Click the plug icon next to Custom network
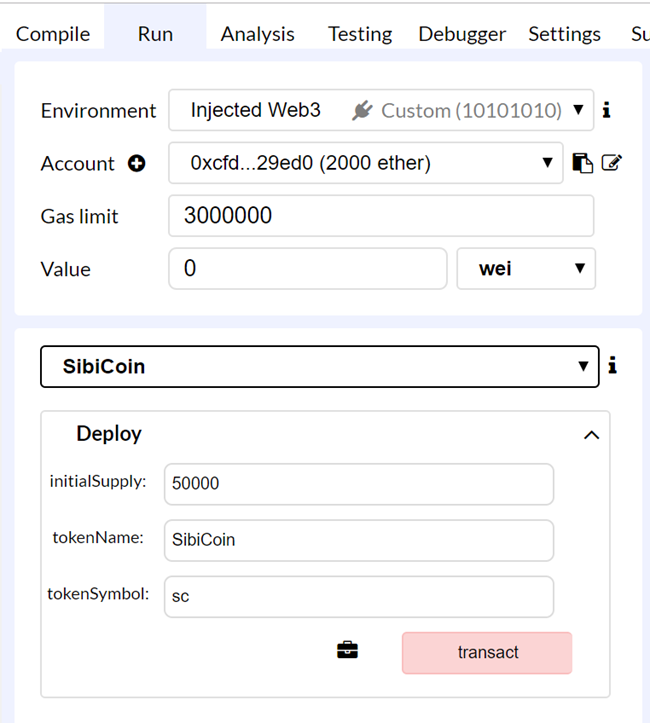The image size is (650, 723). (x=362, y=111)
